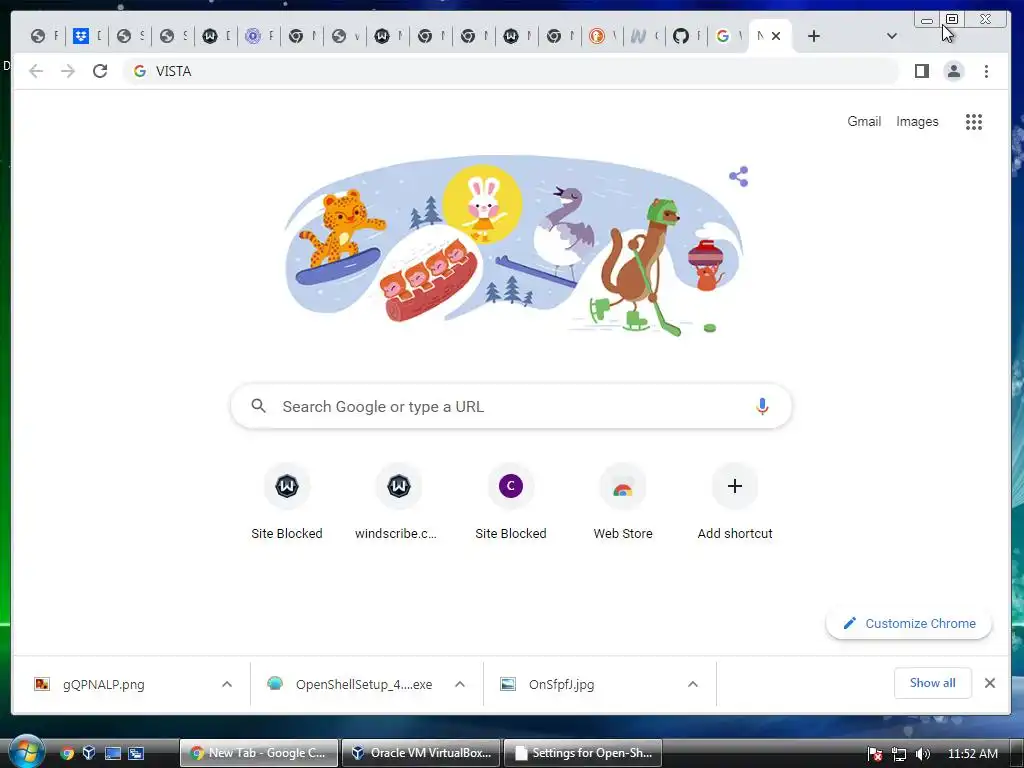Open the Winter Games Google Doodle
Screen dimensions: 1024x768
click(x=513, y=246)
